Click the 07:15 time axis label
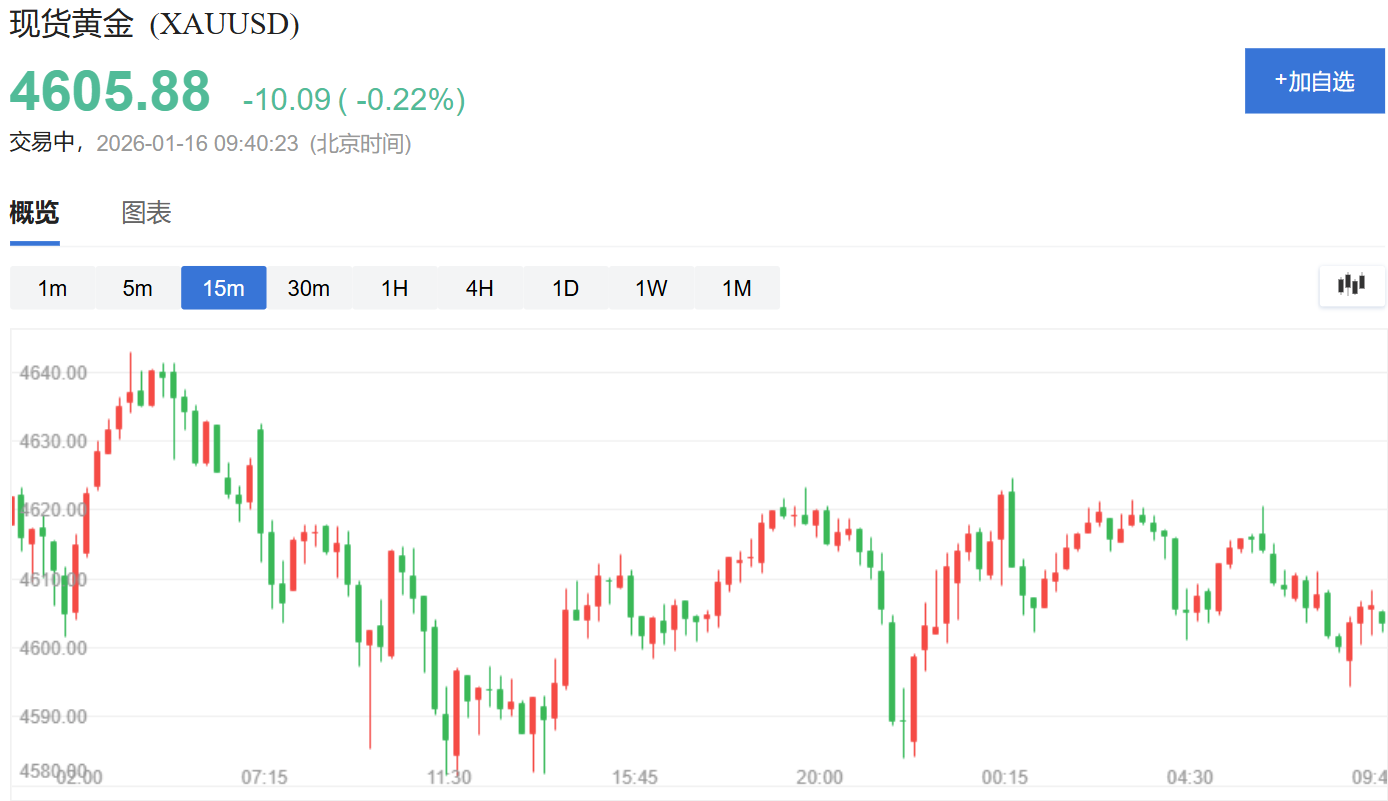1388x801 pixels. coord(264,777)
